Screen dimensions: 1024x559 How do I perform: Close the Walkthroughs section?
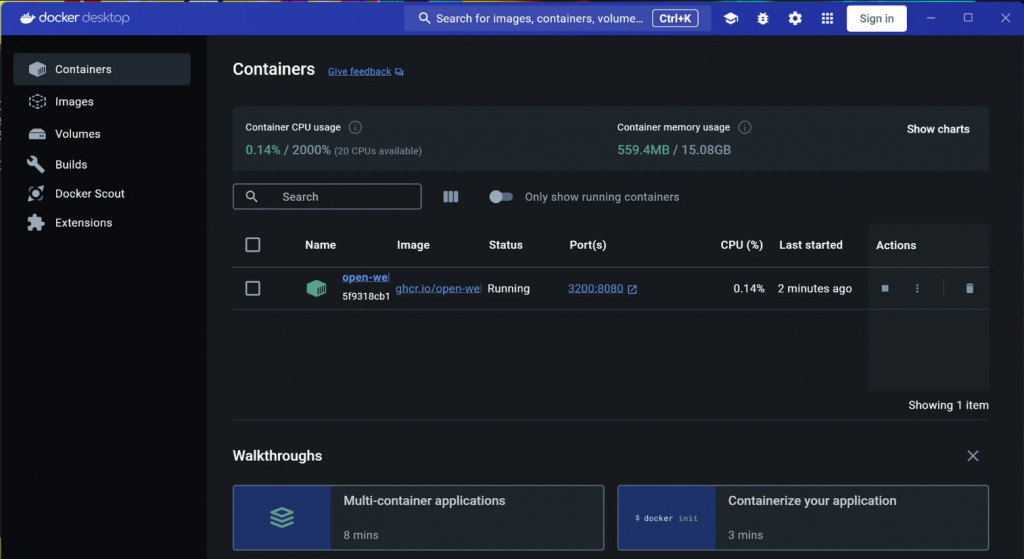click(973, 456)
